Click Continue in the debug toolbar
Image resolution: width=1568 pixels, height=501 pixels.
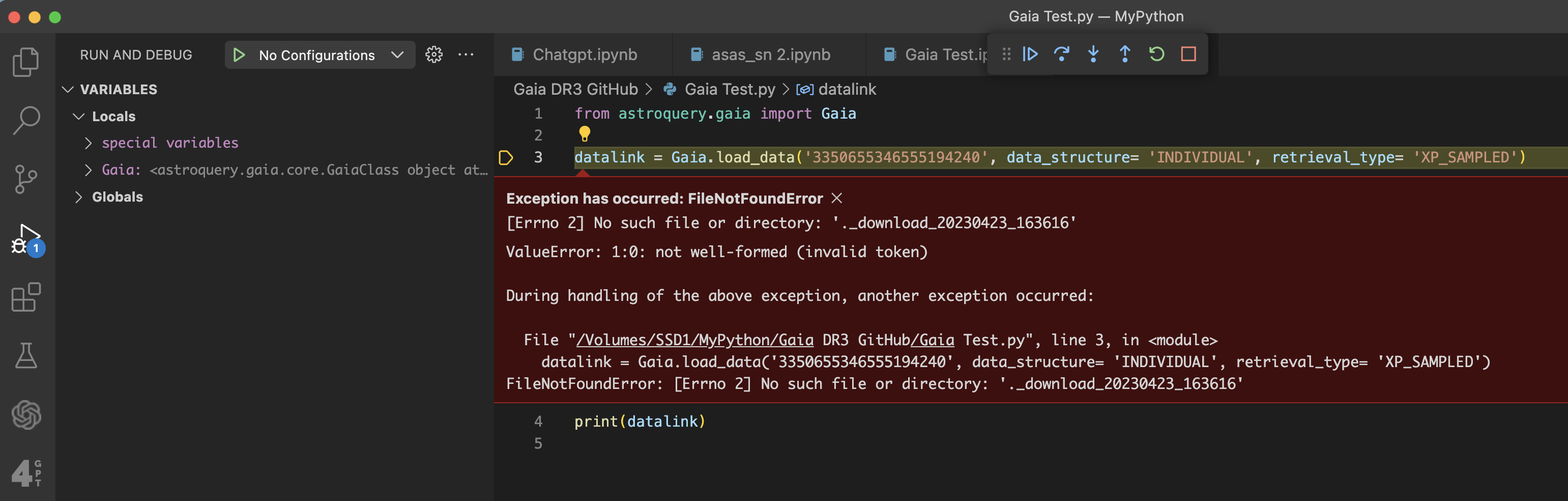[x=1030, y=54]
